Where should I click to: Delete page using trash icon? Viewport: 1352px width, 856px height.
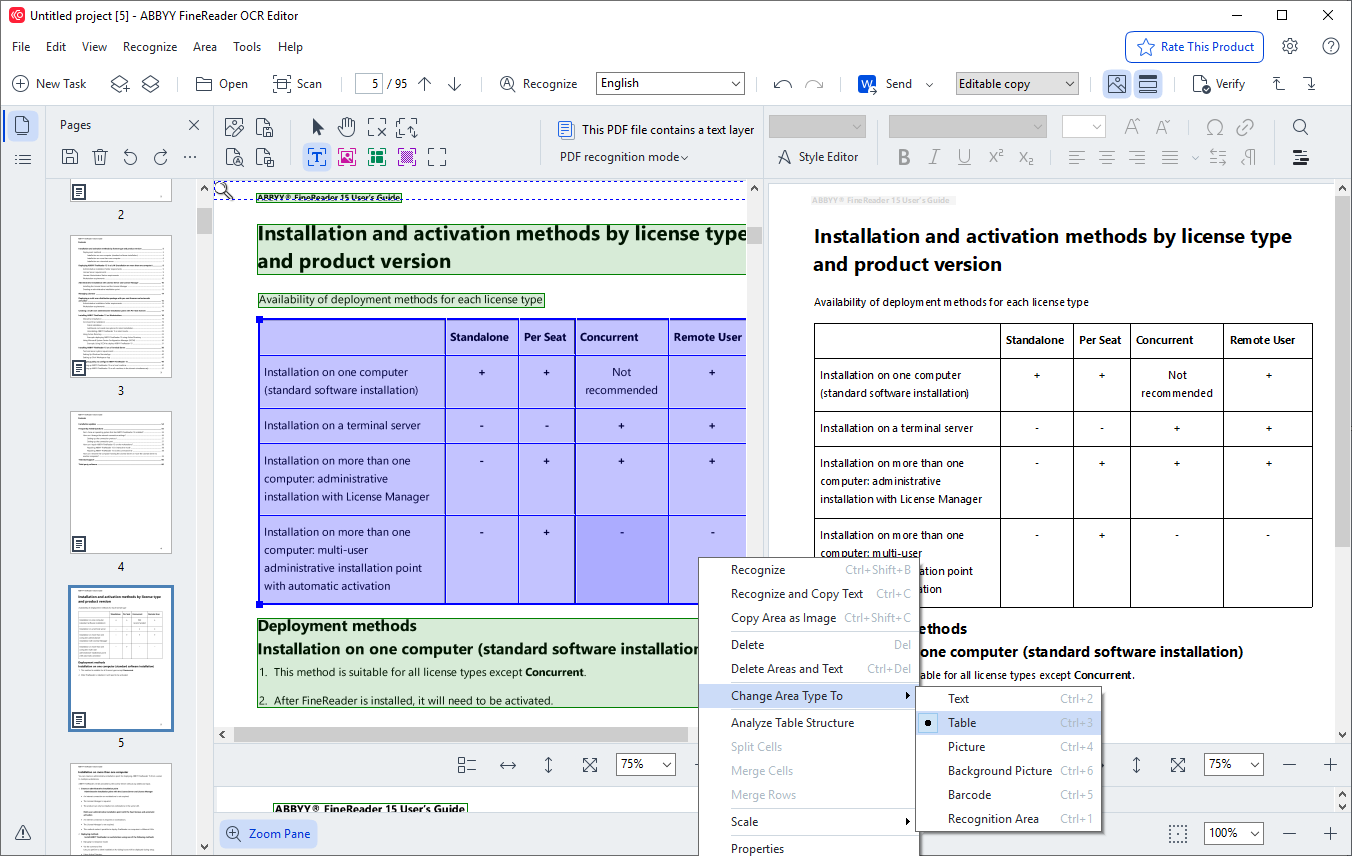pyautogui.click(x=100, y=157)
